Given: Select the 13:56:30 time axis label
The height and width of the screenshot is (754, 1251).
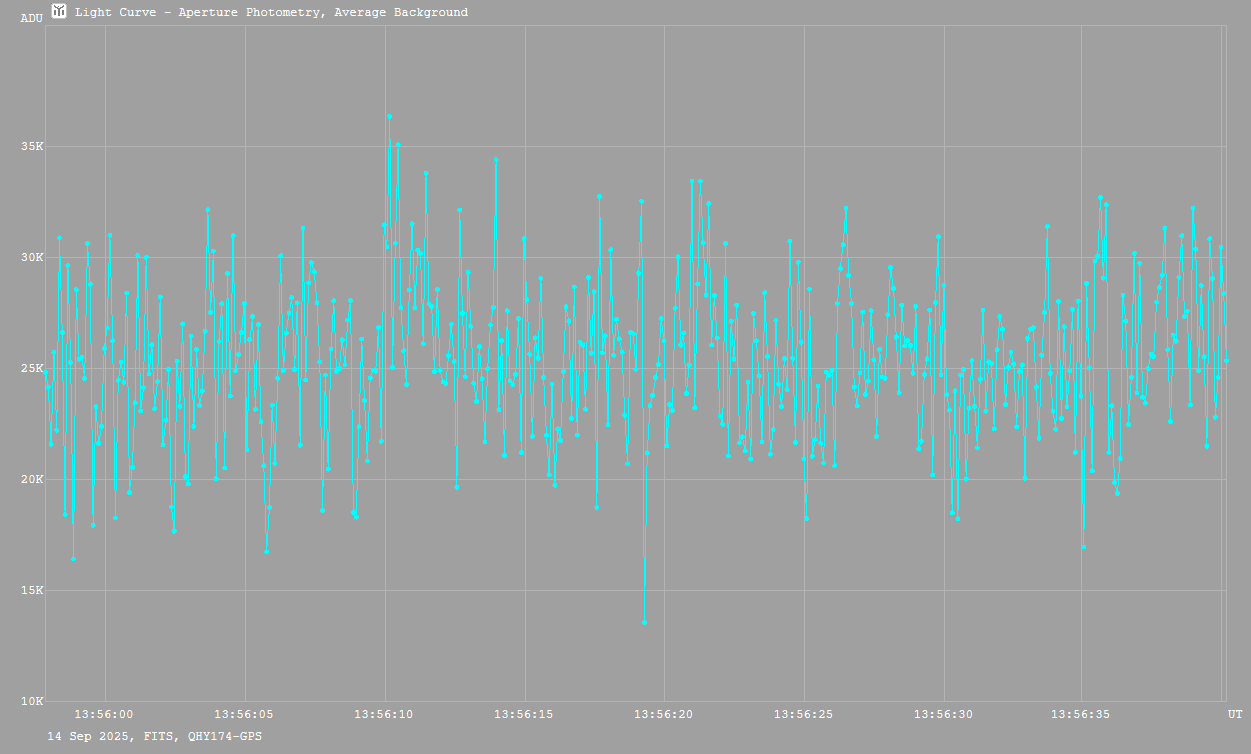Looking at the screenshot, I should tap(944, 715).
